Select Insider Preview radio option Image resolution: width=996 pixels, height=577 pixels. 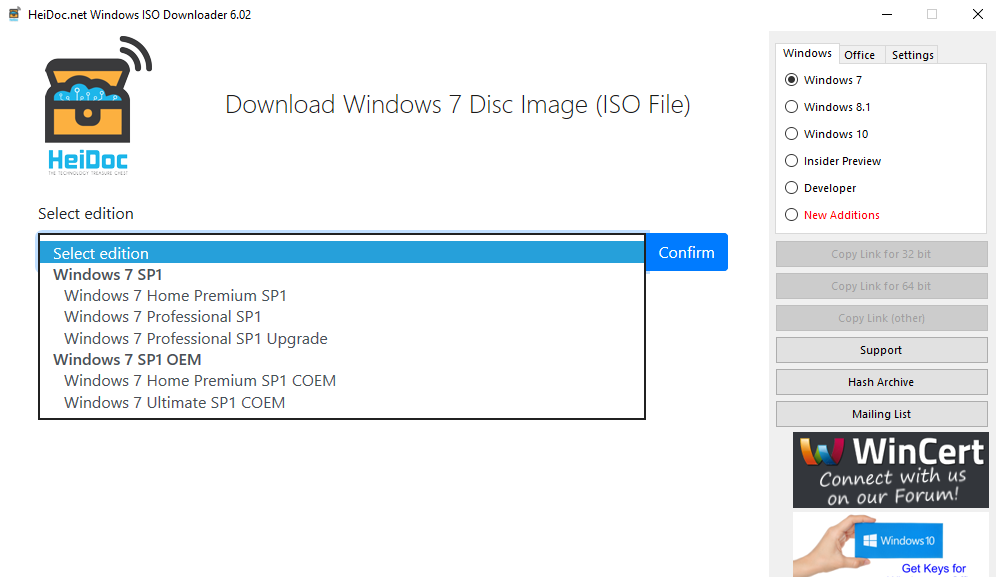(791, 161)
